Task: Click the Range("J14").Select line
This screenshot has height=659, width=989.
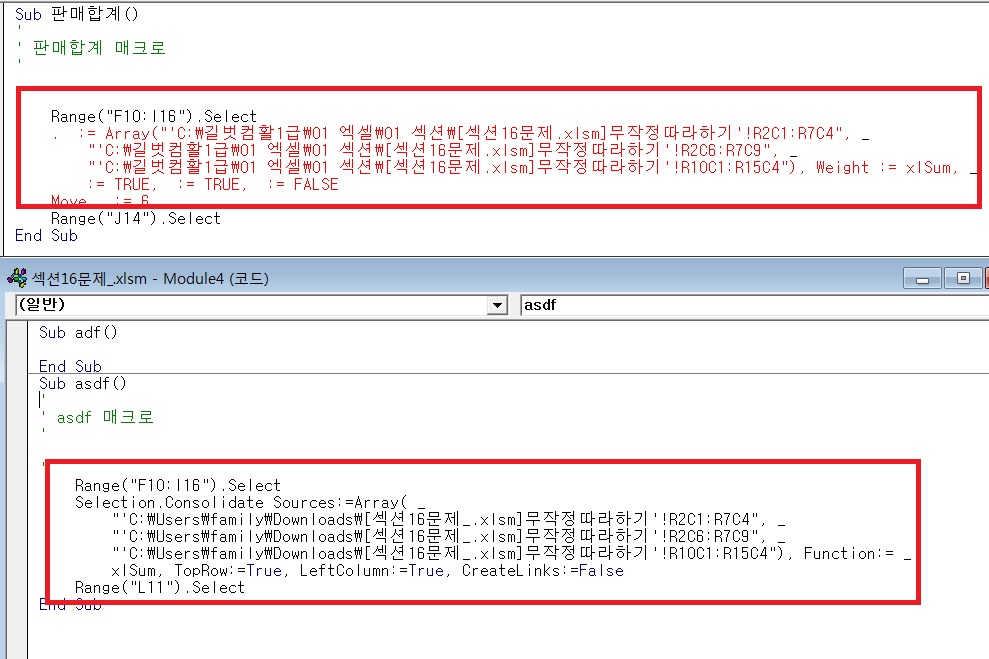Action: pos(135,218)
